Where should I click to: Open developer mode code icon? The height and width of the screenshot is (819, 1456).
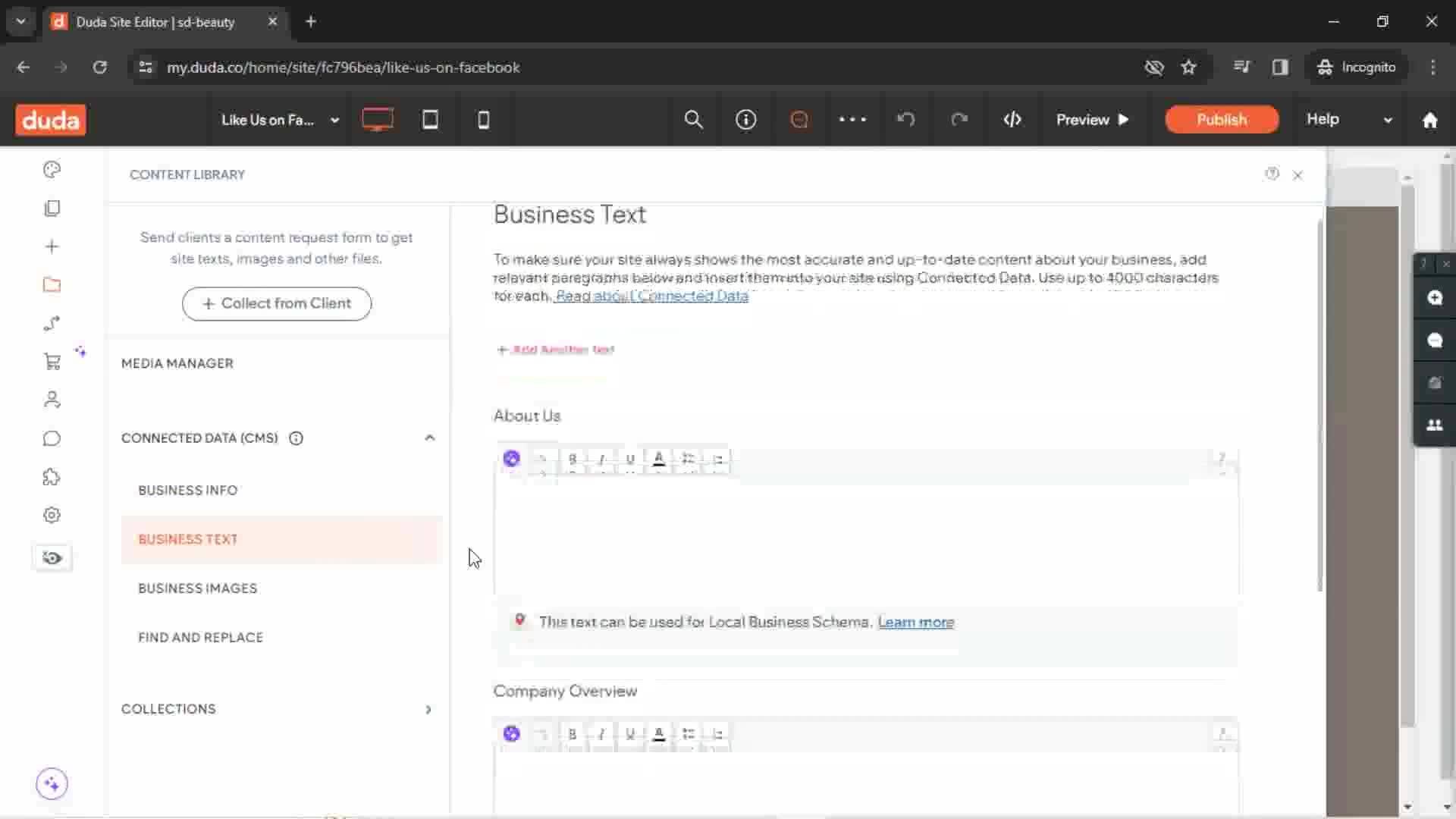tap(1012, 120)
